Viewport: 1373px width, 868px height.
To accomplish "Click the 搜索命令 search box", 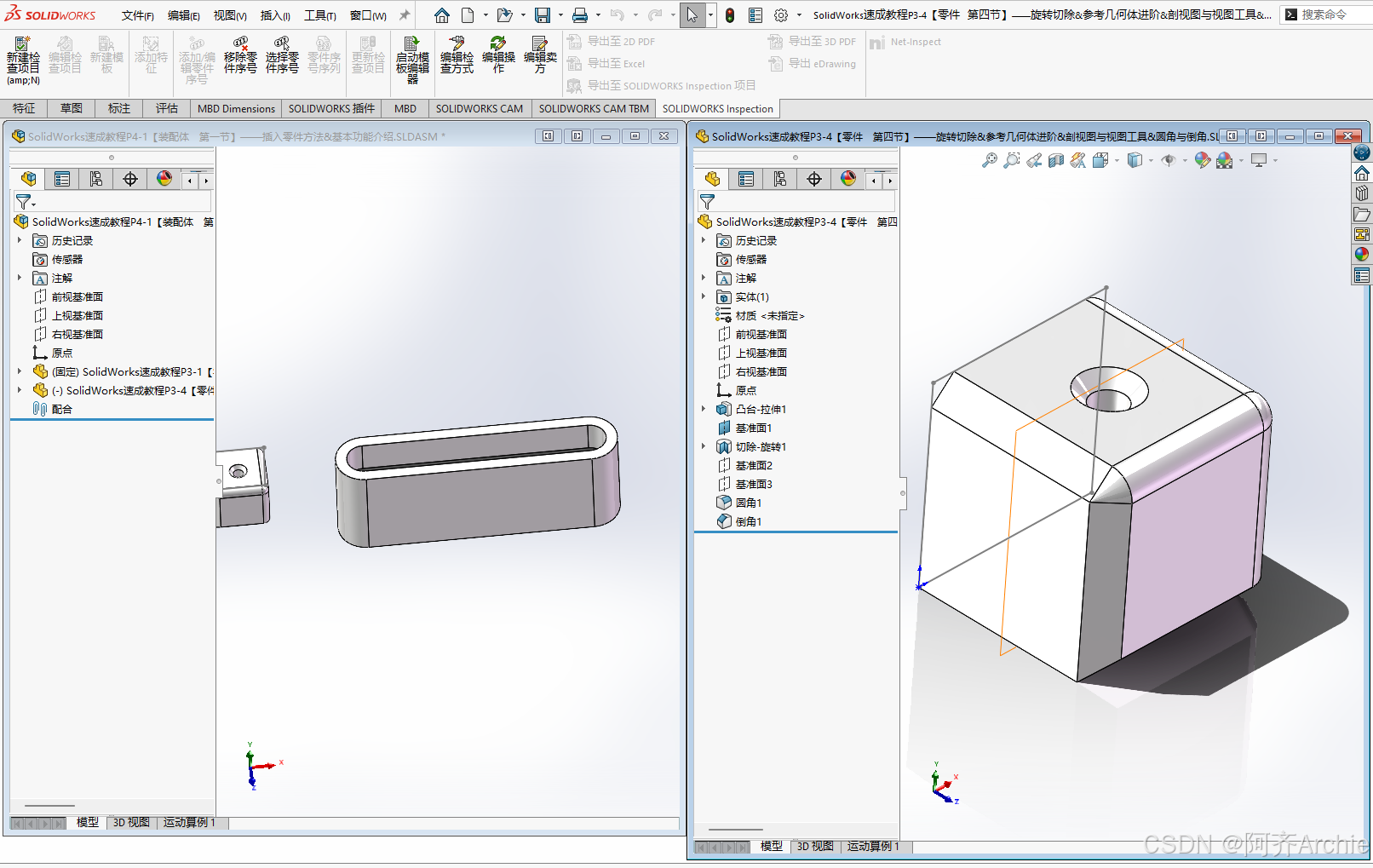I will [x=1325, y=14].
